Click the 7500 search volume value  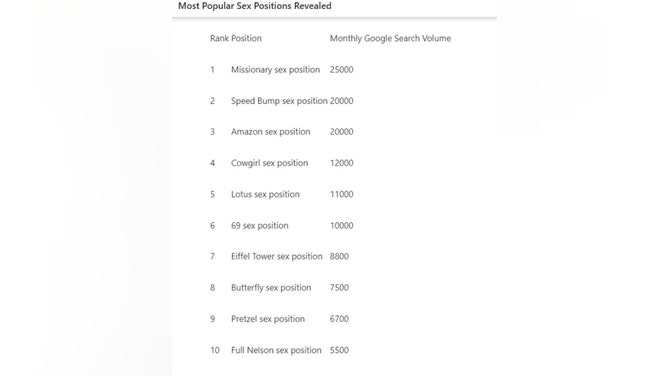(x=339, y=288)
